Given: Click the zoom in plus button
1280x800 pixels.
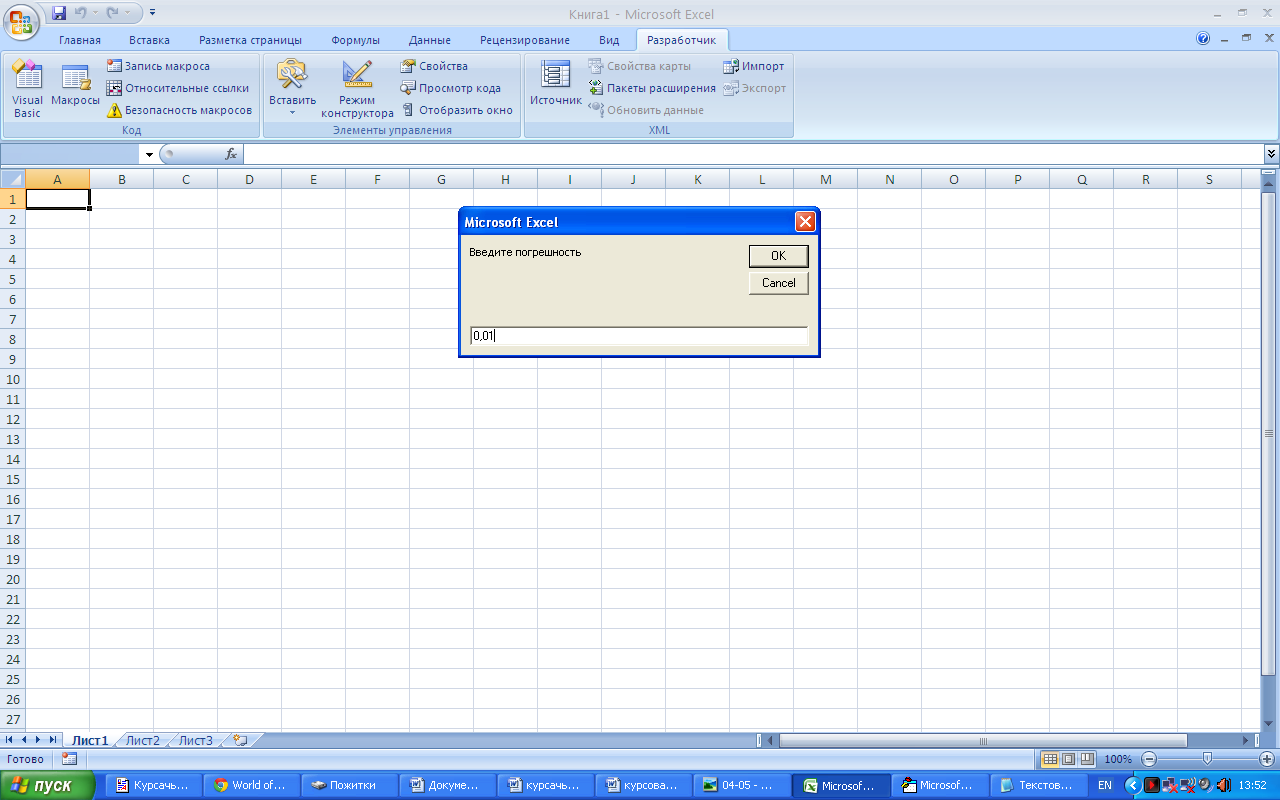Looking at the screenshot, I should point(1267,759).
